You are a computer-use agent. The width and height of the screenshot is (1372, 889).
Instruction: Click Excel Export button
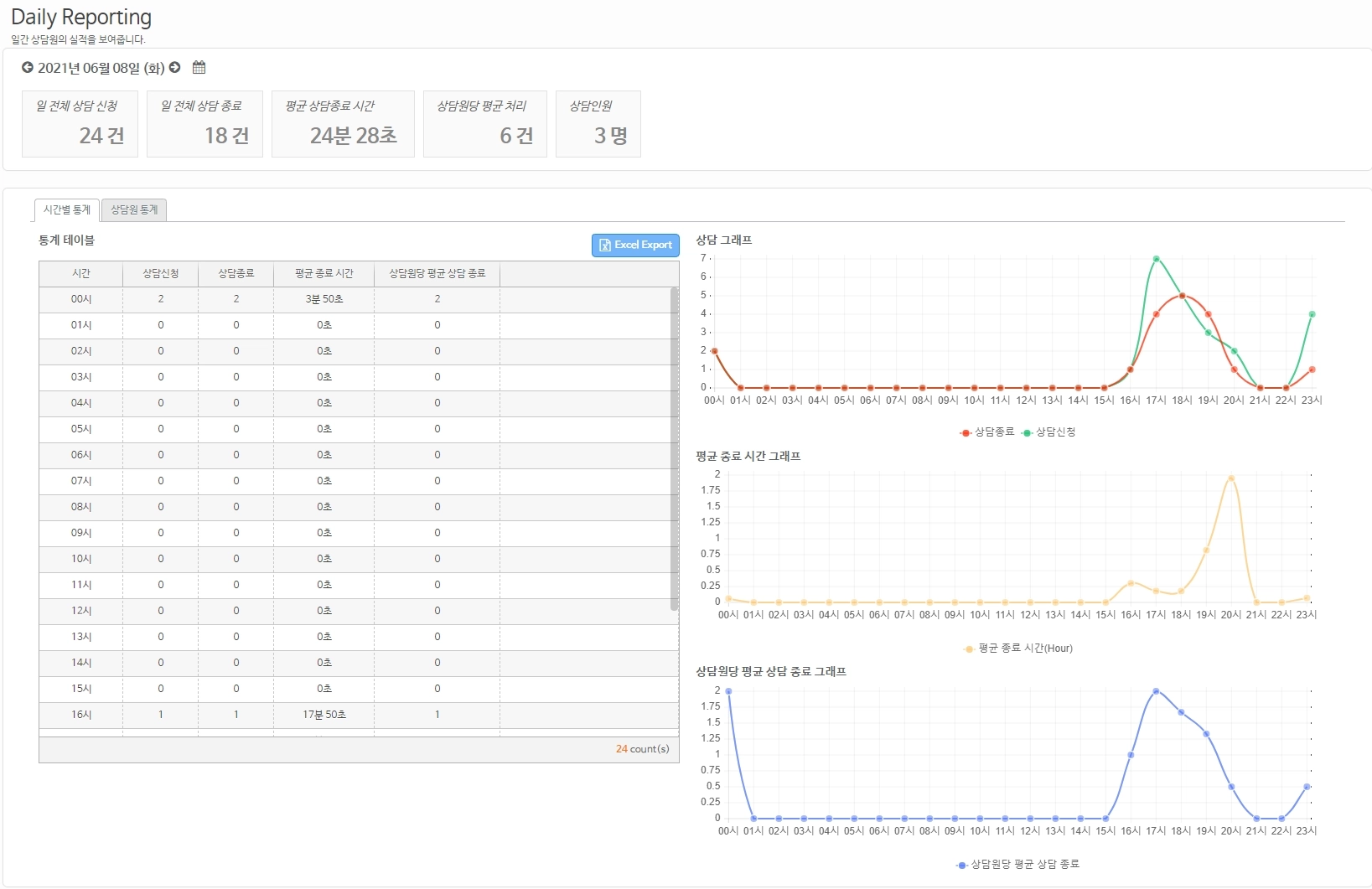tap(635, 245)
